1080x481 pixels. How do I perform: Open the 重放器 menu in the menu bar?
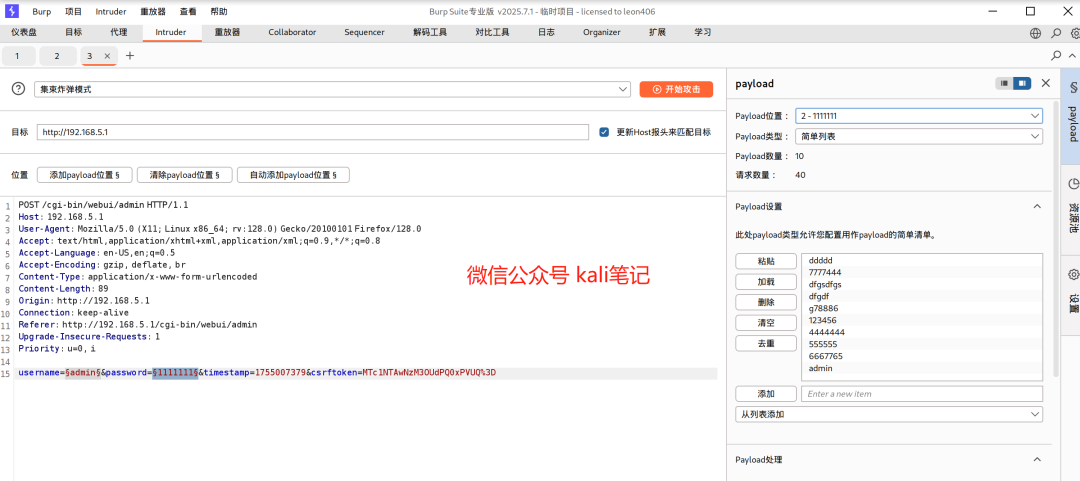(x=153, y=12)
